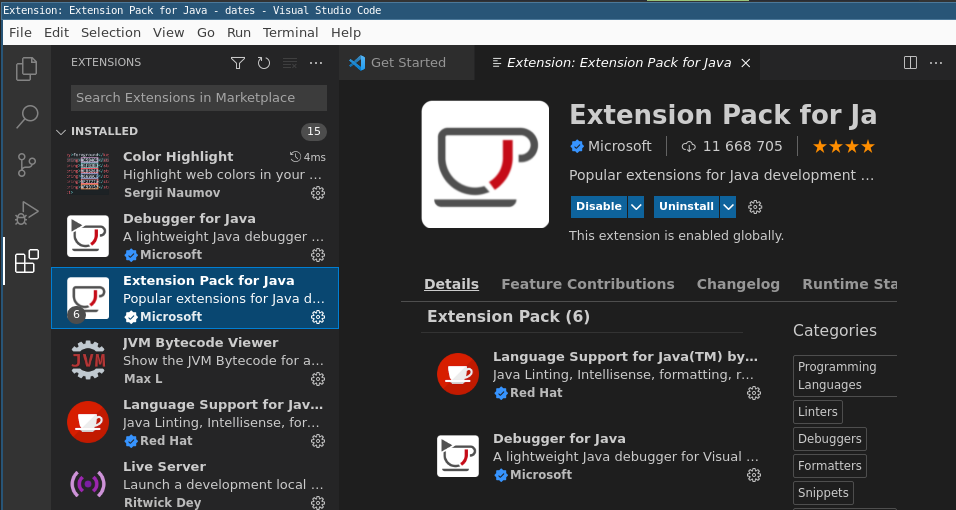956x510 pixels.
Task: Open the Terminal menu
Action: (290, 32)
